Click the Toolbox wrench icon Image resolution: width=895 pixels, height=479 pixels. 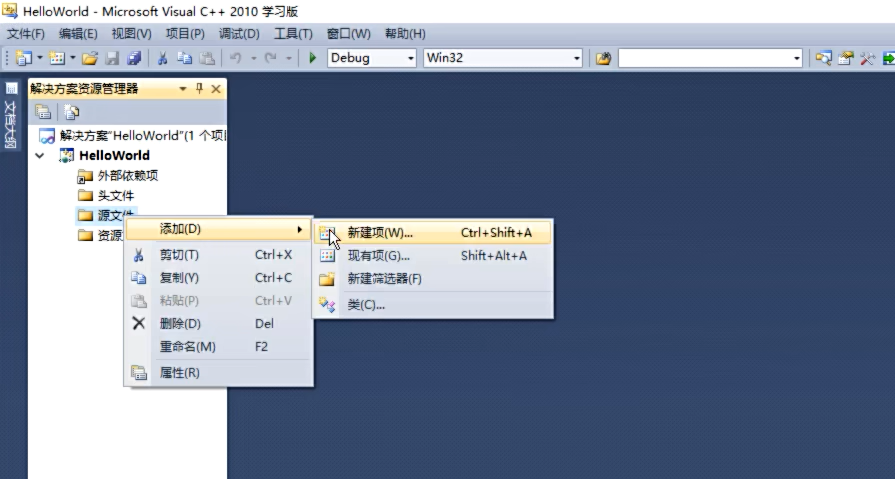pos(868,58)
